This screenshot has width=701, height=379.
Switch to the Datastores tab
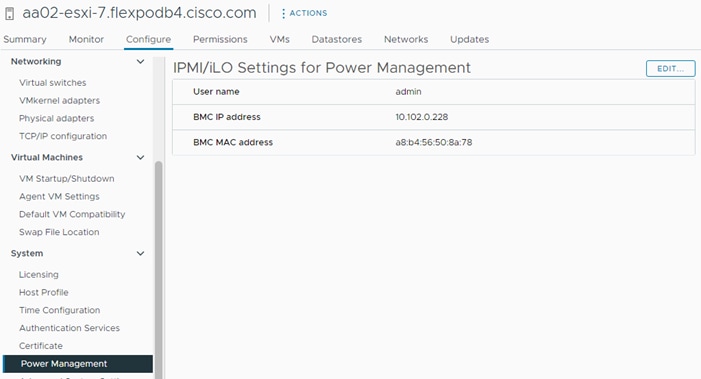337,39
